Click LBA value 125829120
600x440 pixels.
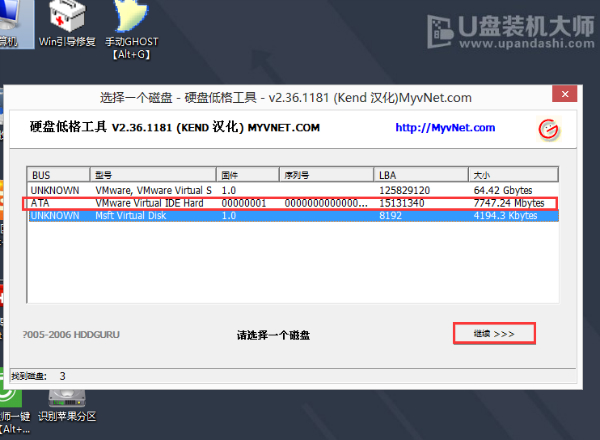click(x=404, y=190)
